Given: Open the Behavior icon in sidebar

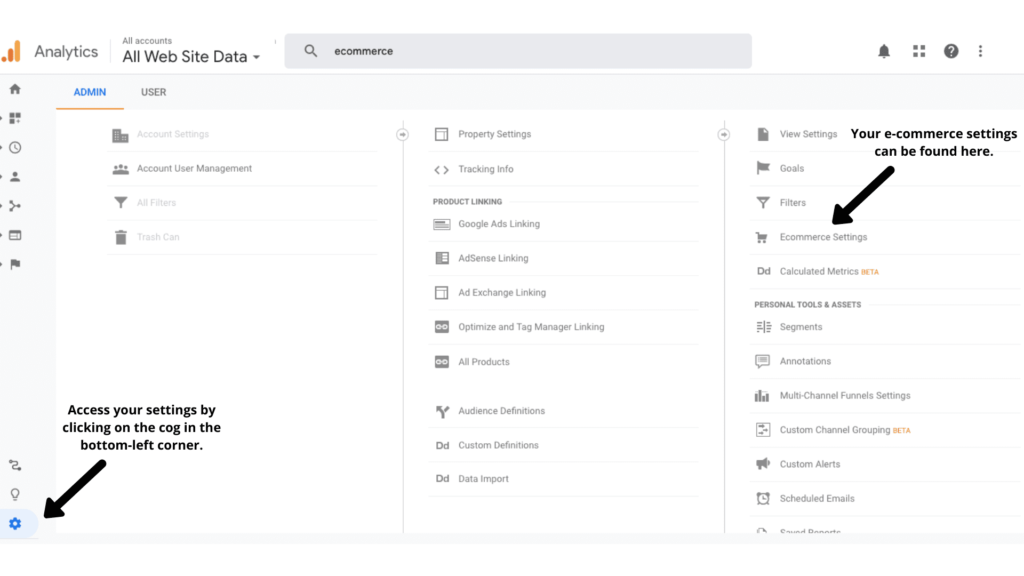Looking at the screenshot, I should click(15, 235).
